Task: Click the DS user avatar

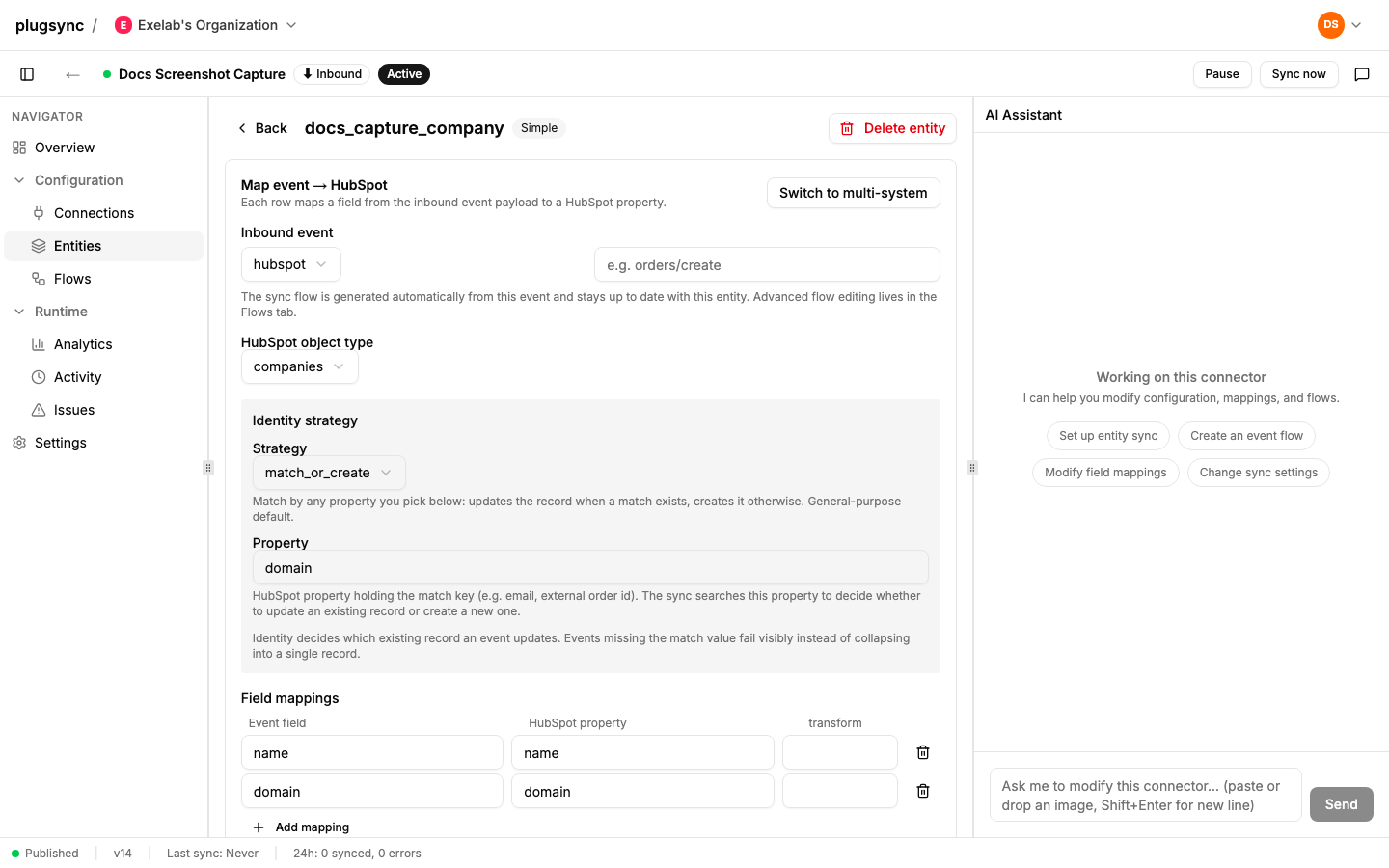Action: [x=1331, y=25]
